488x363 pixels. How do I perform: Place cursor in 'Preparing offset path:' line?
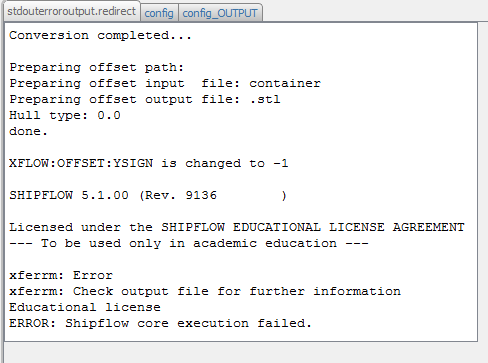click(97, 67)
